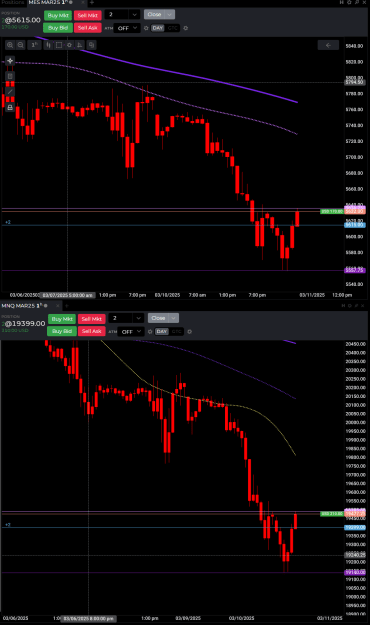Click the MES toolbar icon following the gear

coord(80,45)
